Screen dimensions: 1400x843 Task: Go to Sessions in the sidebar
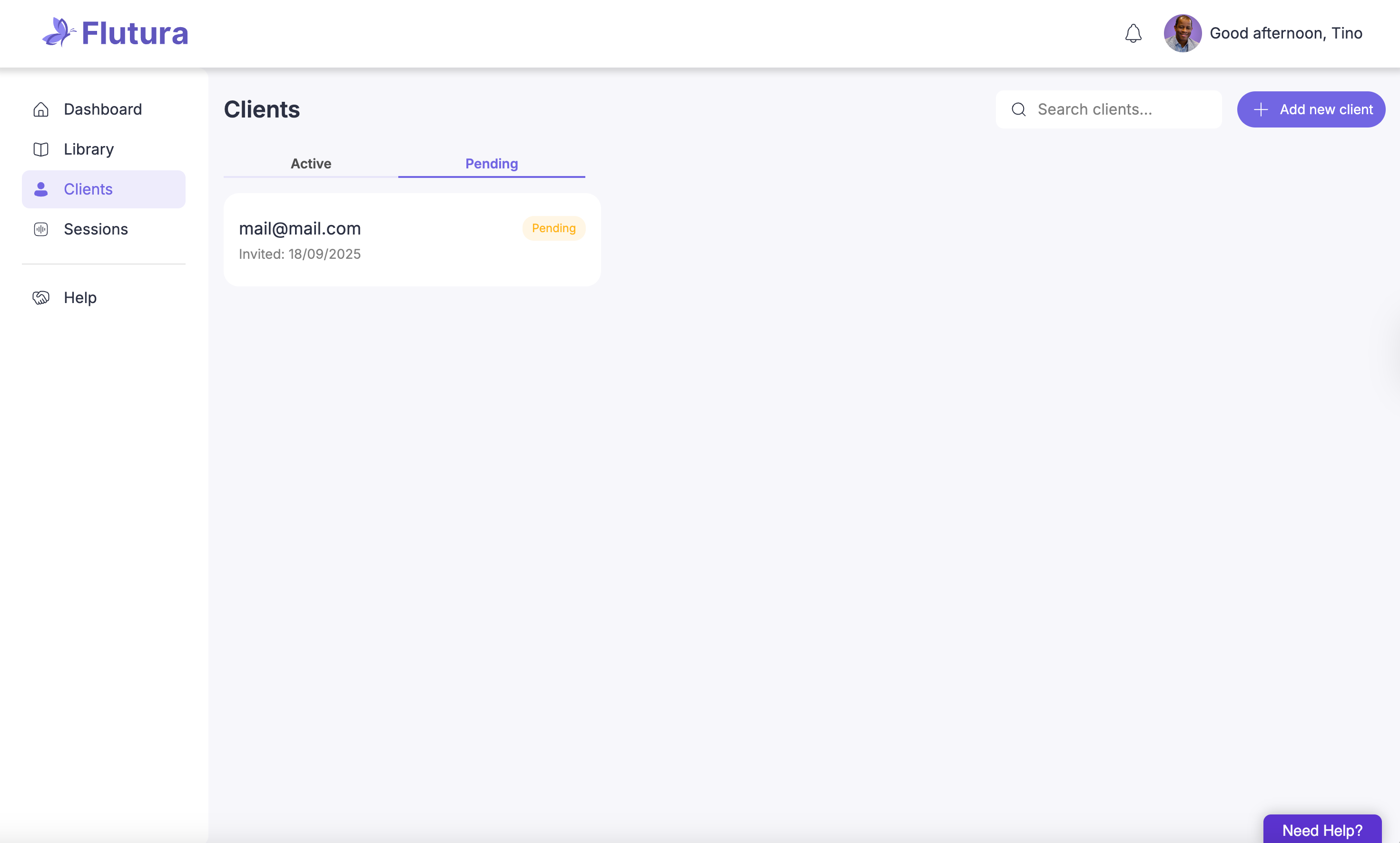[x=96, y=229]
